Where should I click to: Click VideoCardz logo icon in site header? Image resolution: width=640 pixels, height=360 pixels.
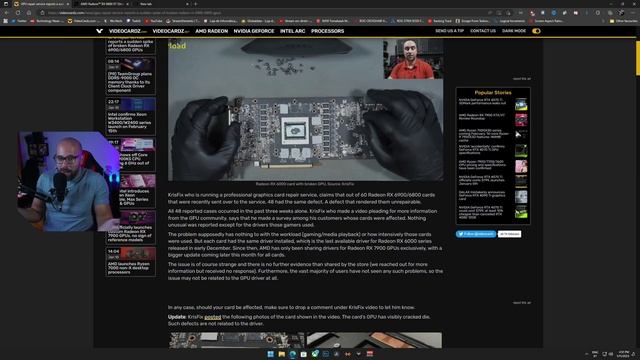point(99,31)
